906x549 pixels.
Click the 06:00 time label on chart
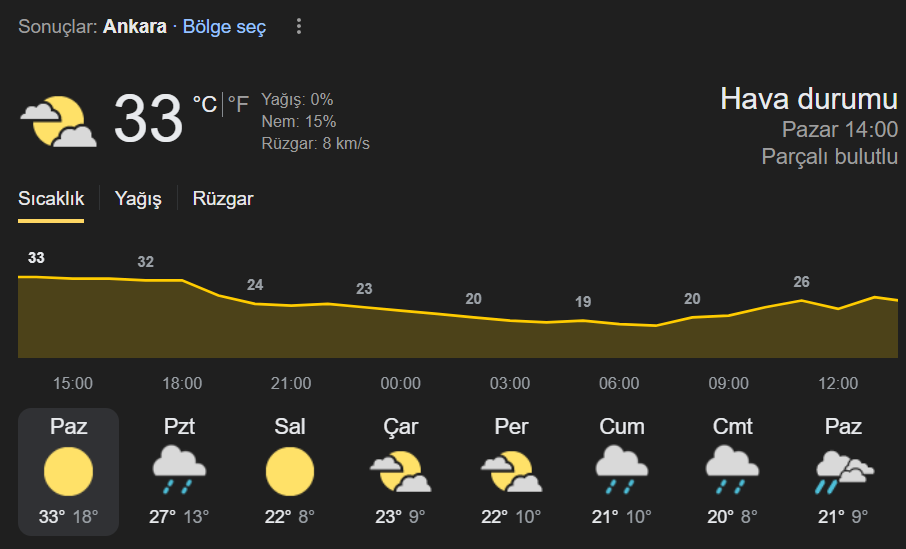click(619, 383)
